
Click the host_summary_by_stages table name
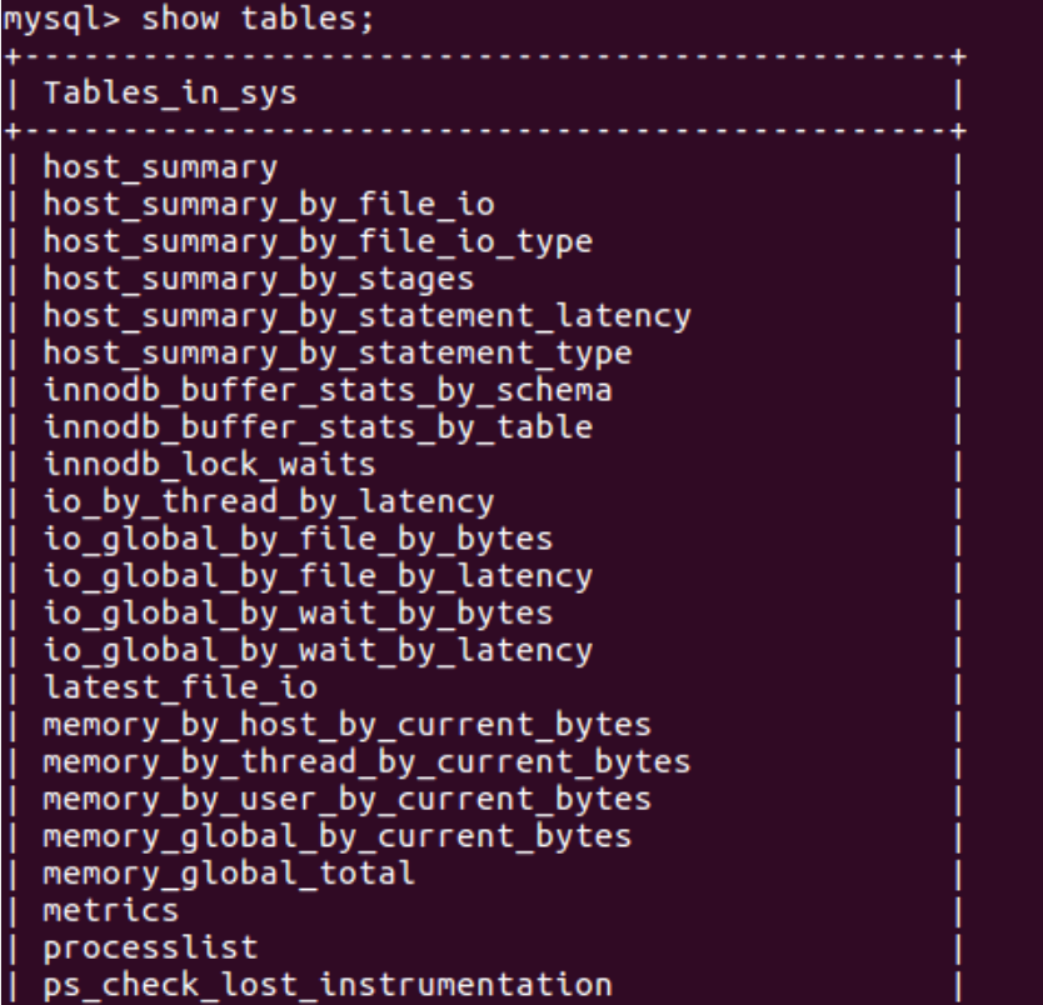point(258,278)
